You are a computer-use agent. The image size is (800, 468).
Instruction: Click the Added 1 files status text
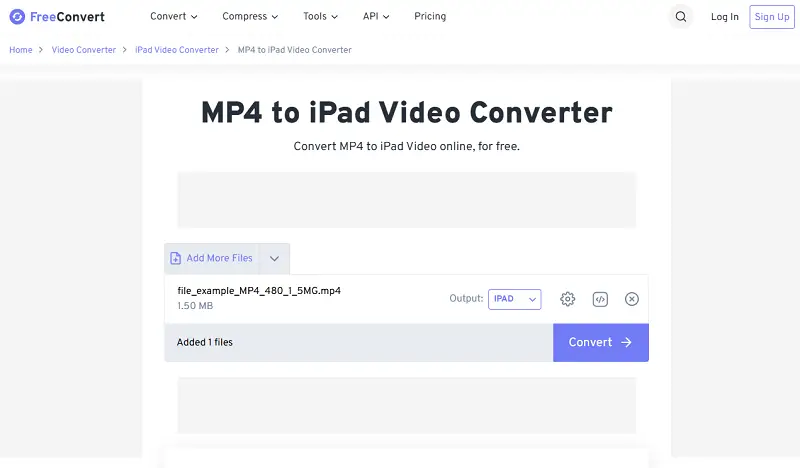click(205, 342)
